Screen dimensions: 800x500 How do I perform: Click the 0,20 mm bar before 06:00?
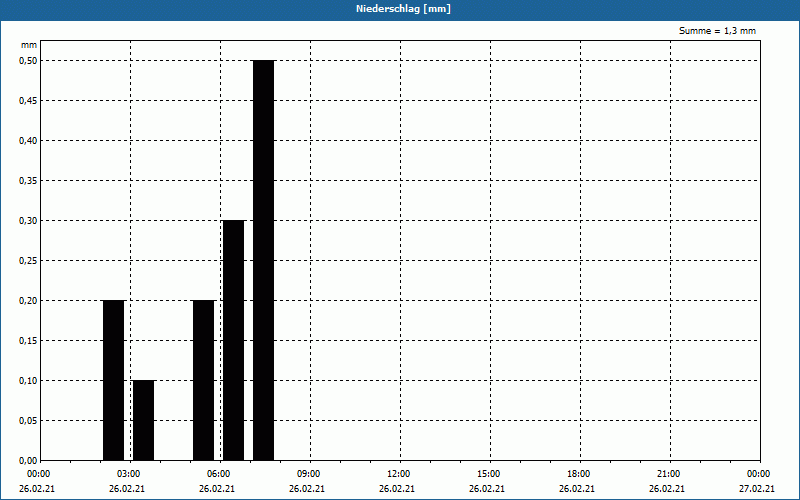204,380
